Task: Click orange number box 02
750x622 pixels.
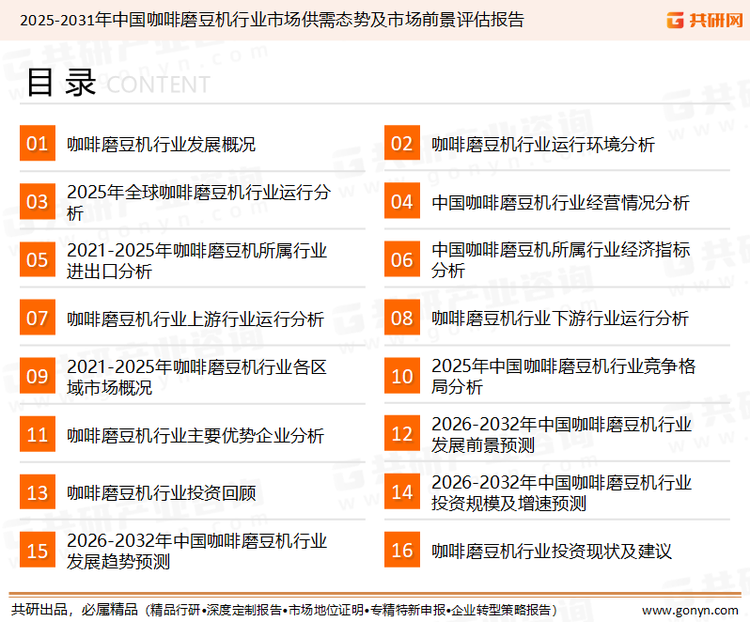Action: 402,143
